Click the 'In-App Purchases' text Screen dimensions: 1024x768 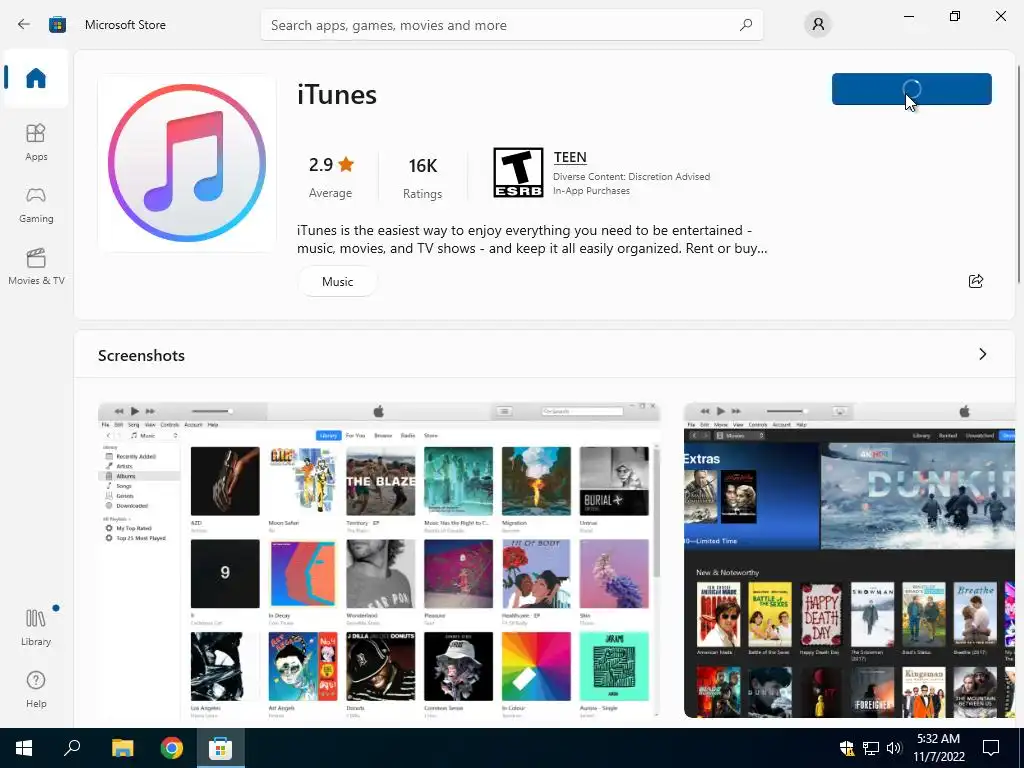point(592,191)
